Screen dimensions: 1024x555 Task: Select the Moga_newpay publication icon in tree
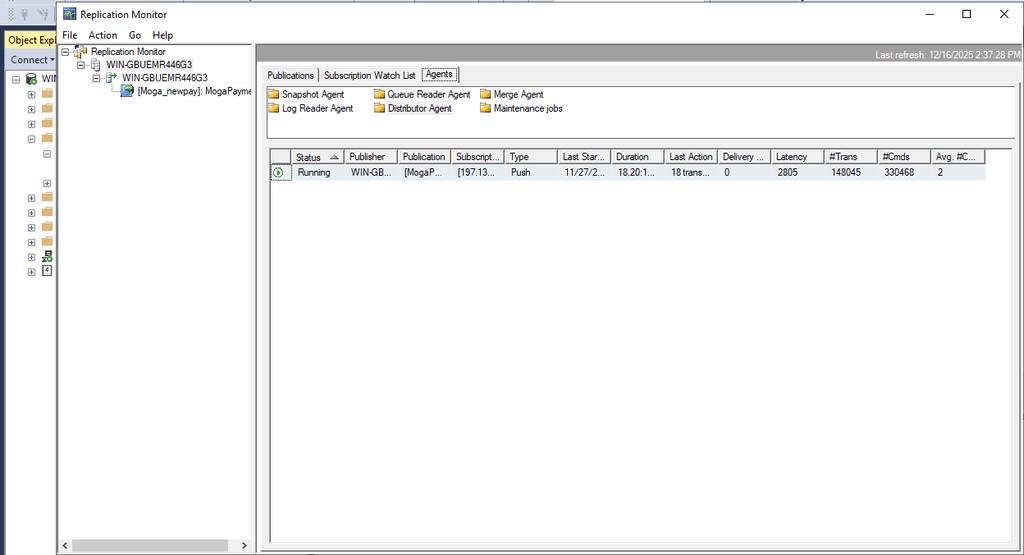pos(127,91)
